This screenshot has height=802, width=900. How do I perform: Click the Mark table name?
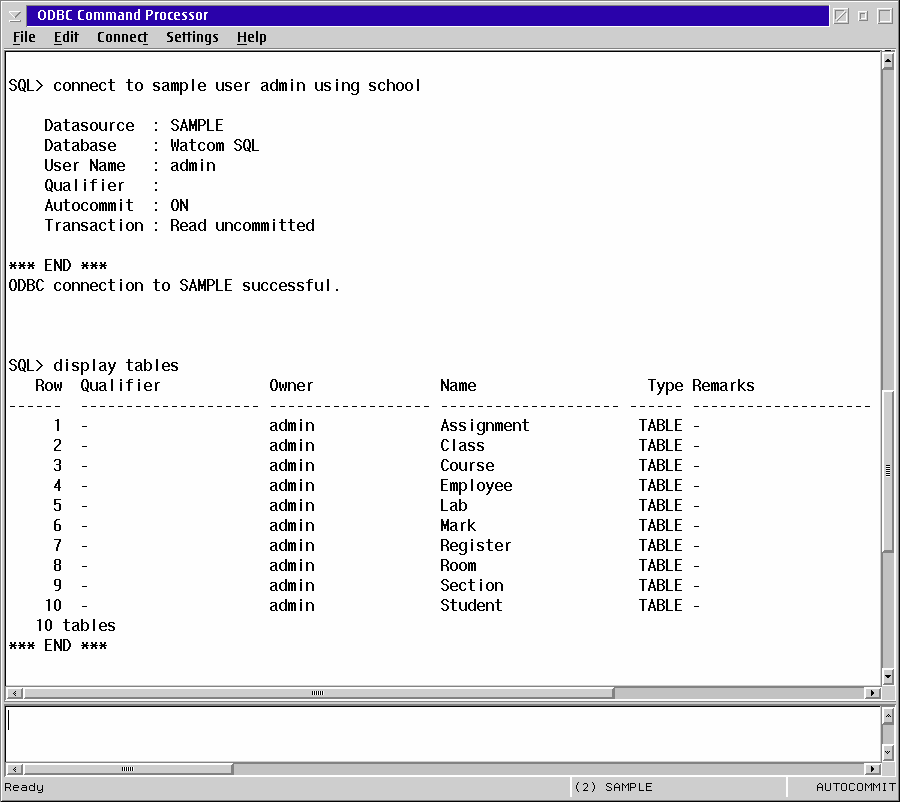coord(457,526)
